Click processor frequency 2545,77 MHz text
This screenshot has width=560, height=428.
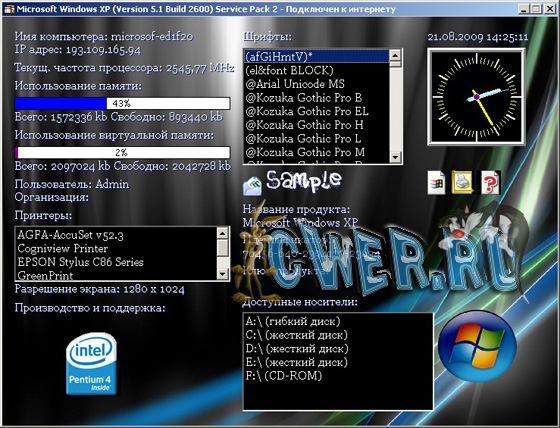coord(200,68)
